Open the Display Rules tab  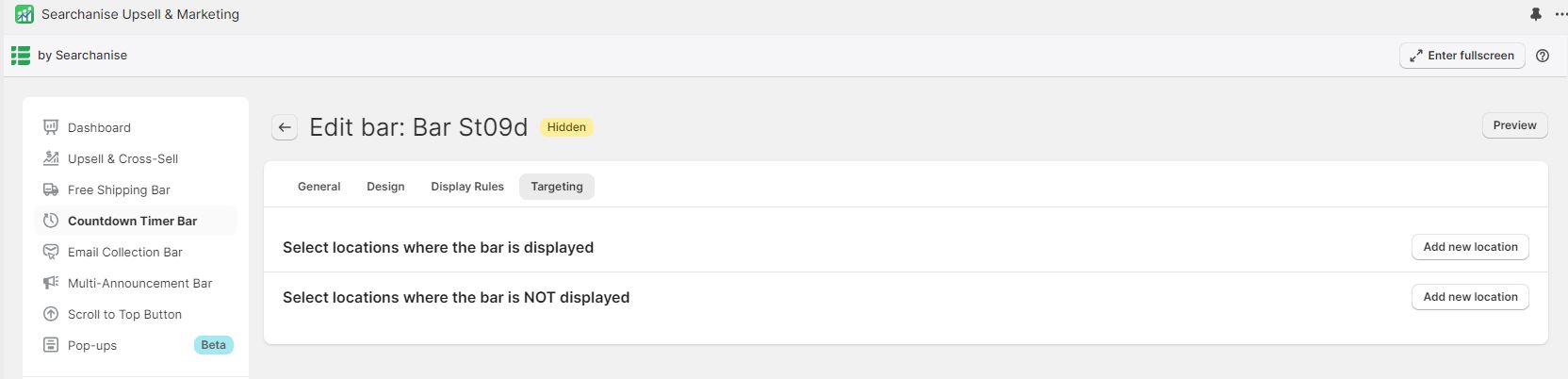(x=467, y=187)
